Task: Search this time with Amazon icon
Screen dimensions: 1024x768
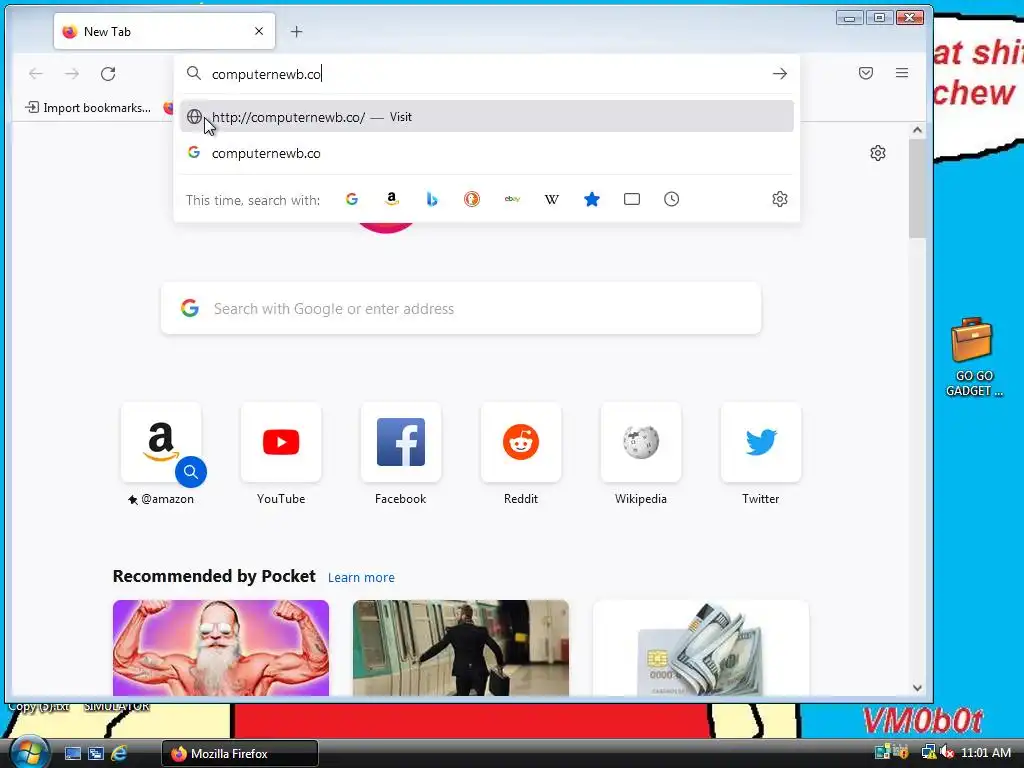Action: coord(392,199)
